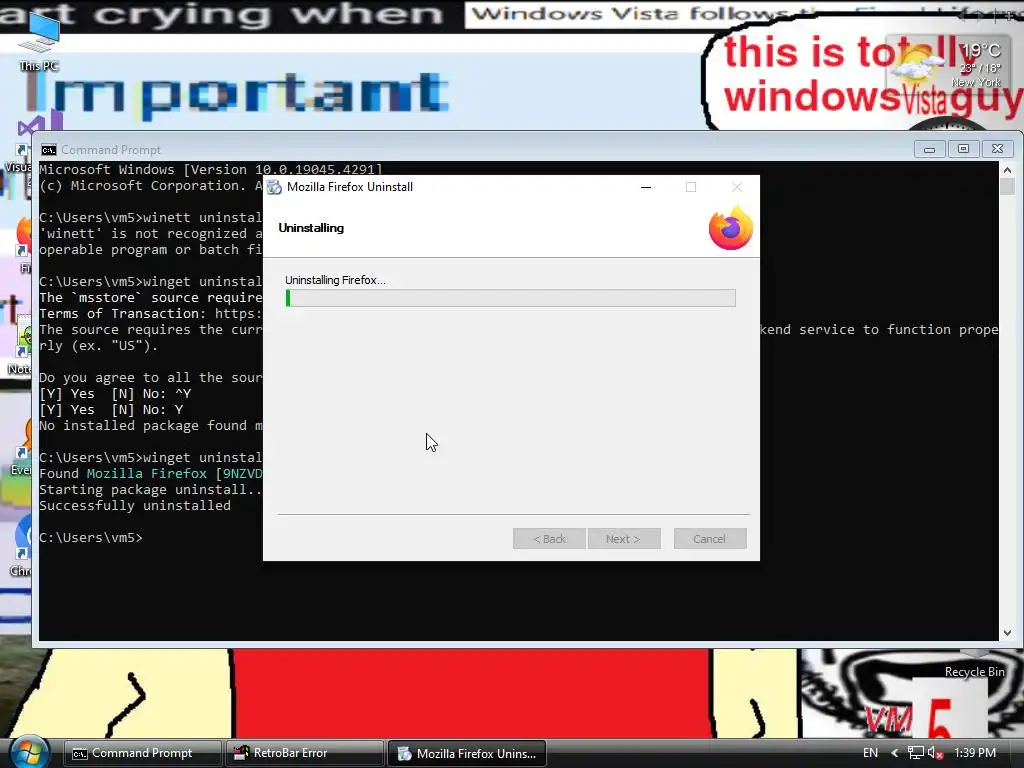Click 'Uninstalling Firefox...' status text
The height and width of the screenshot is (768, 1024).
(x=335, y=280)
